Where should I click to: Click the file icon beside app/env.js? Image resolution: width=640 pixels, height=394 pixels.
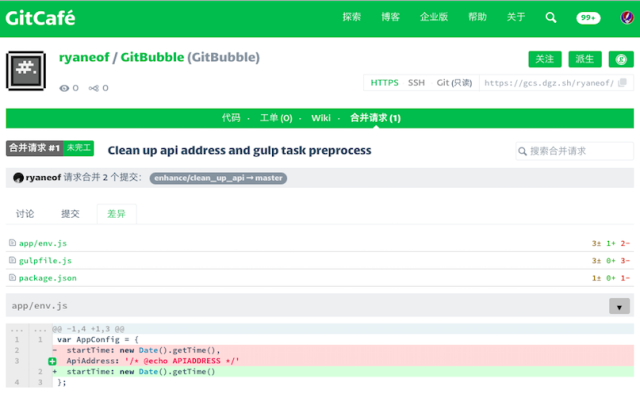coord(12,243)
